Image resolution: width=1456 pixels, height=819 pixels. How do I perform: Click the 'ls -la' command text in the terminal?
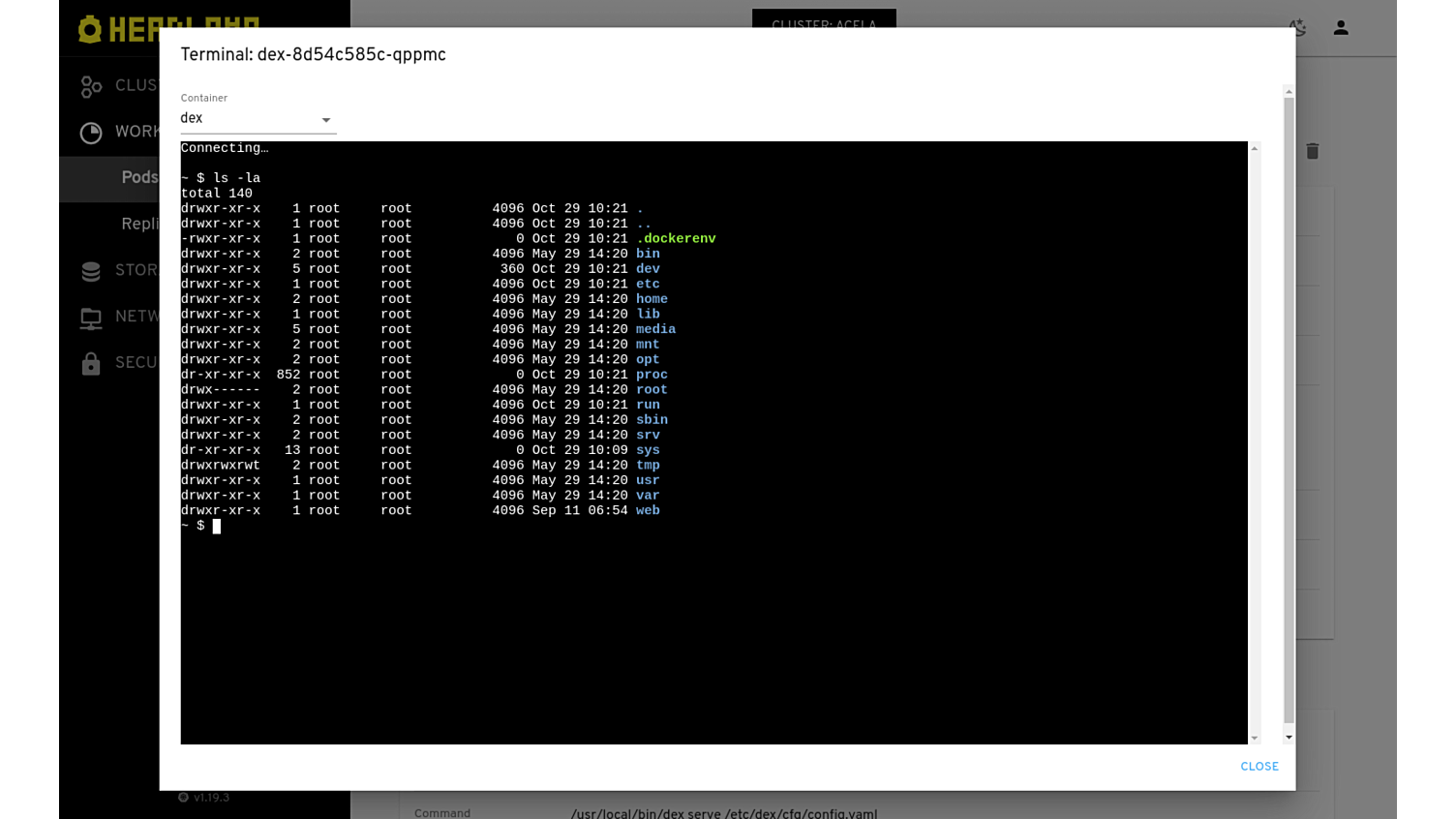tap(236, 178)
